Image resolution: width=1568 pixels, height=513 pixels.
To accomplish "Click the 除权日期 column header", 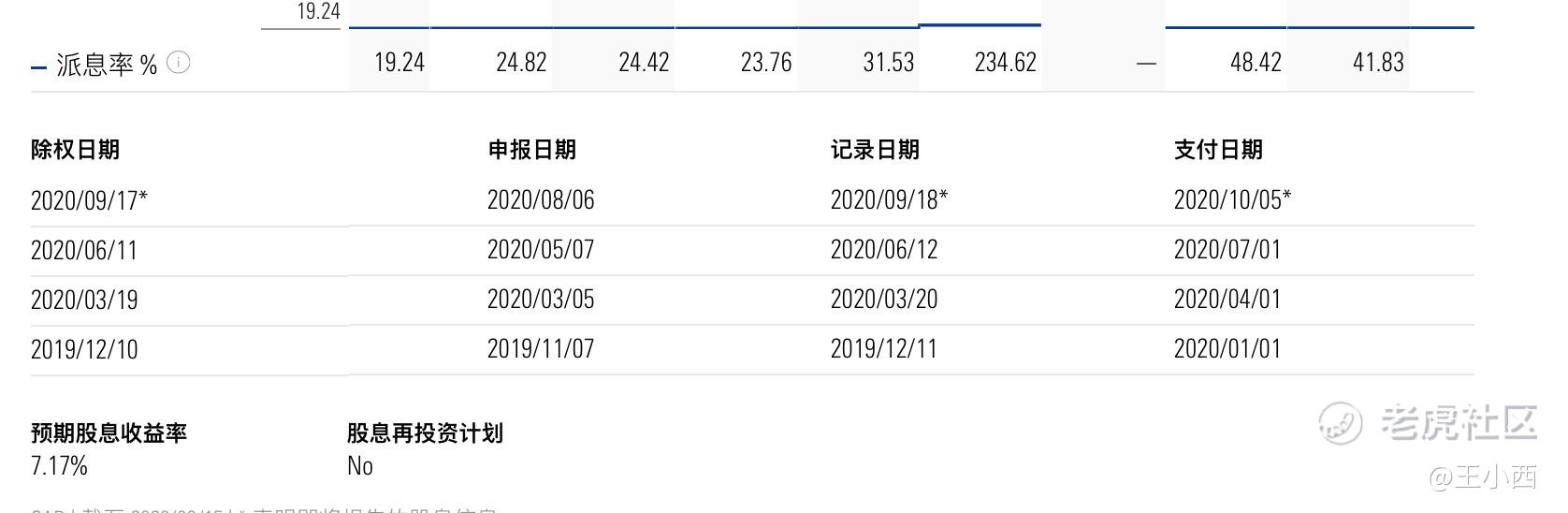I will [x=75, y=150].
